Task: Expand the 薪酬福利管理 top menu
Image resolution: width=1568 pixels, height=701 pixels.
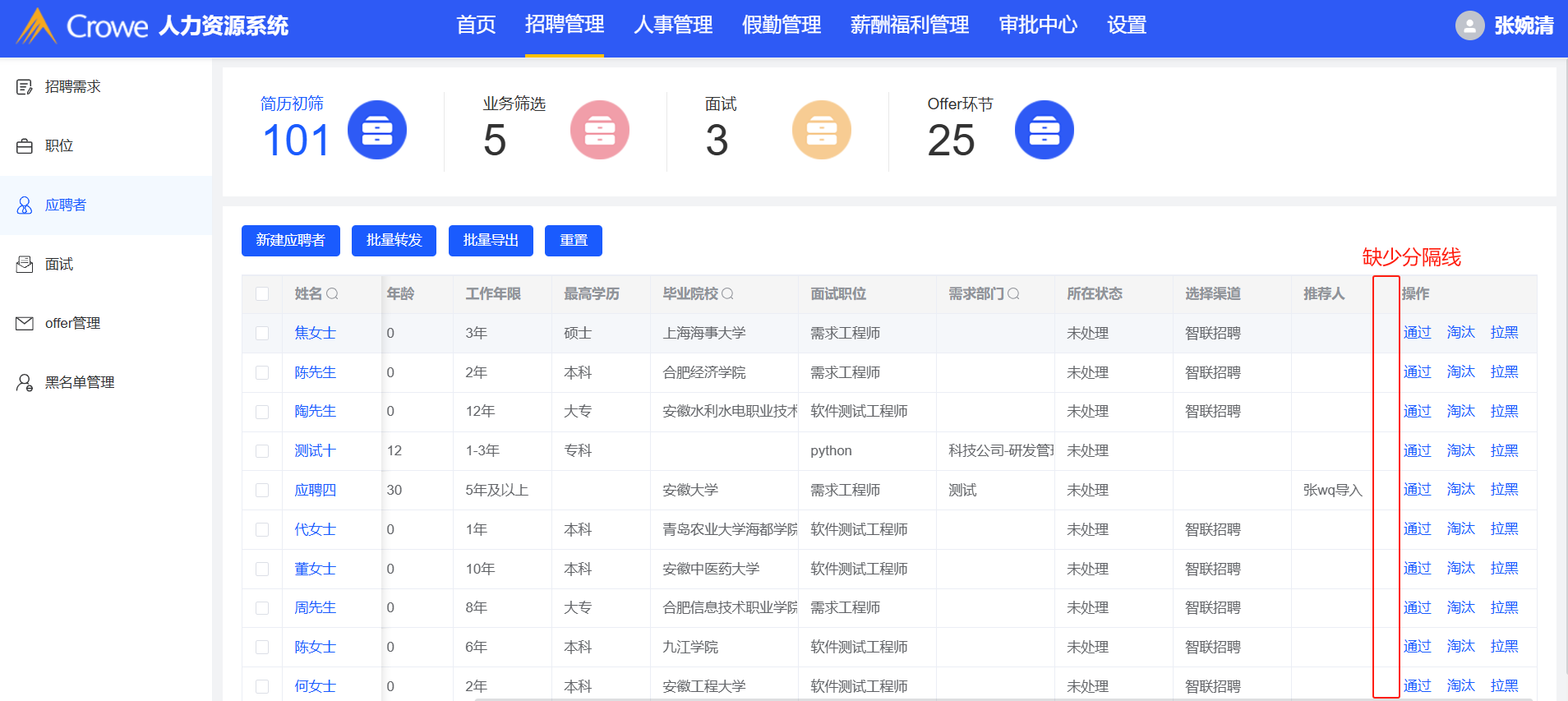Action: pyautogui.click(x=909, y=25)
